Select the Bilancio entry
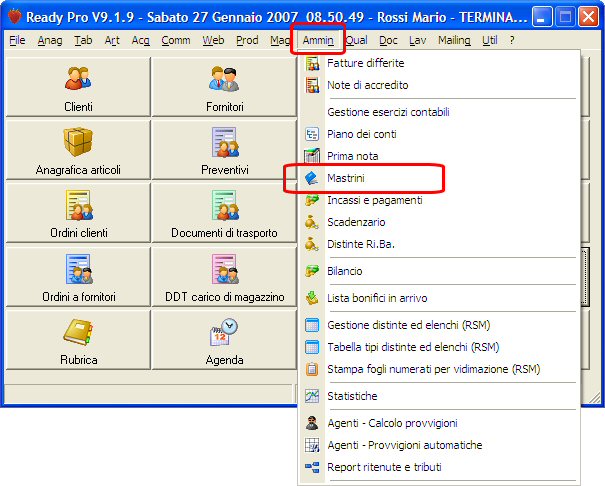The image size is (605, 486). point(439,271)
